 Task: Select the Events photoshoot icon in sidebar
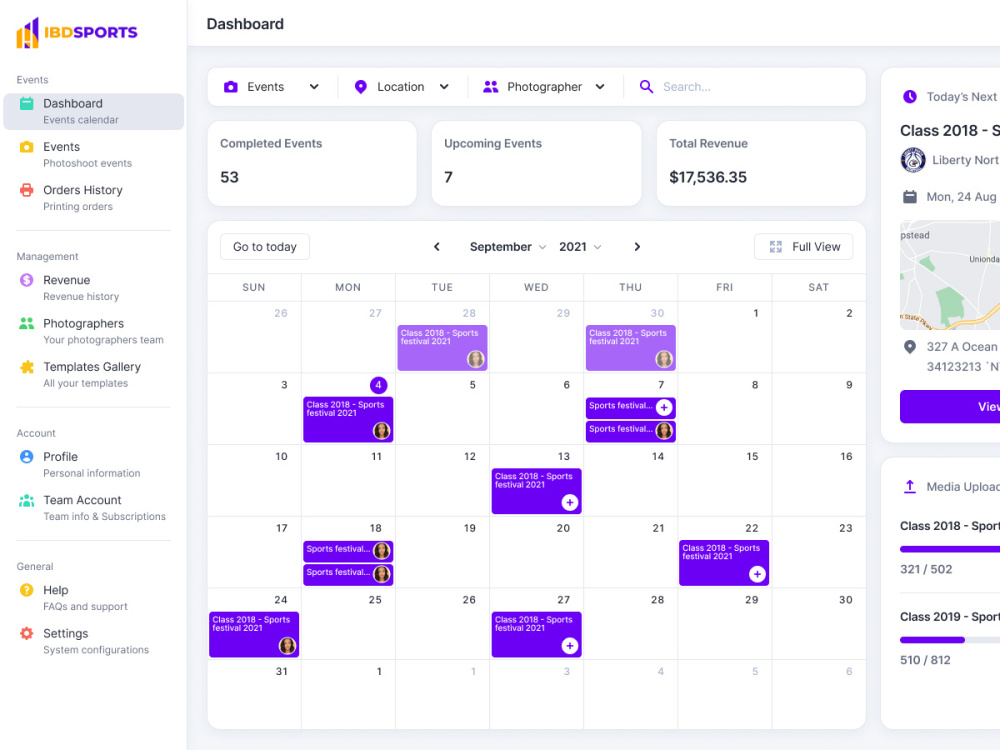pos(27,146)
